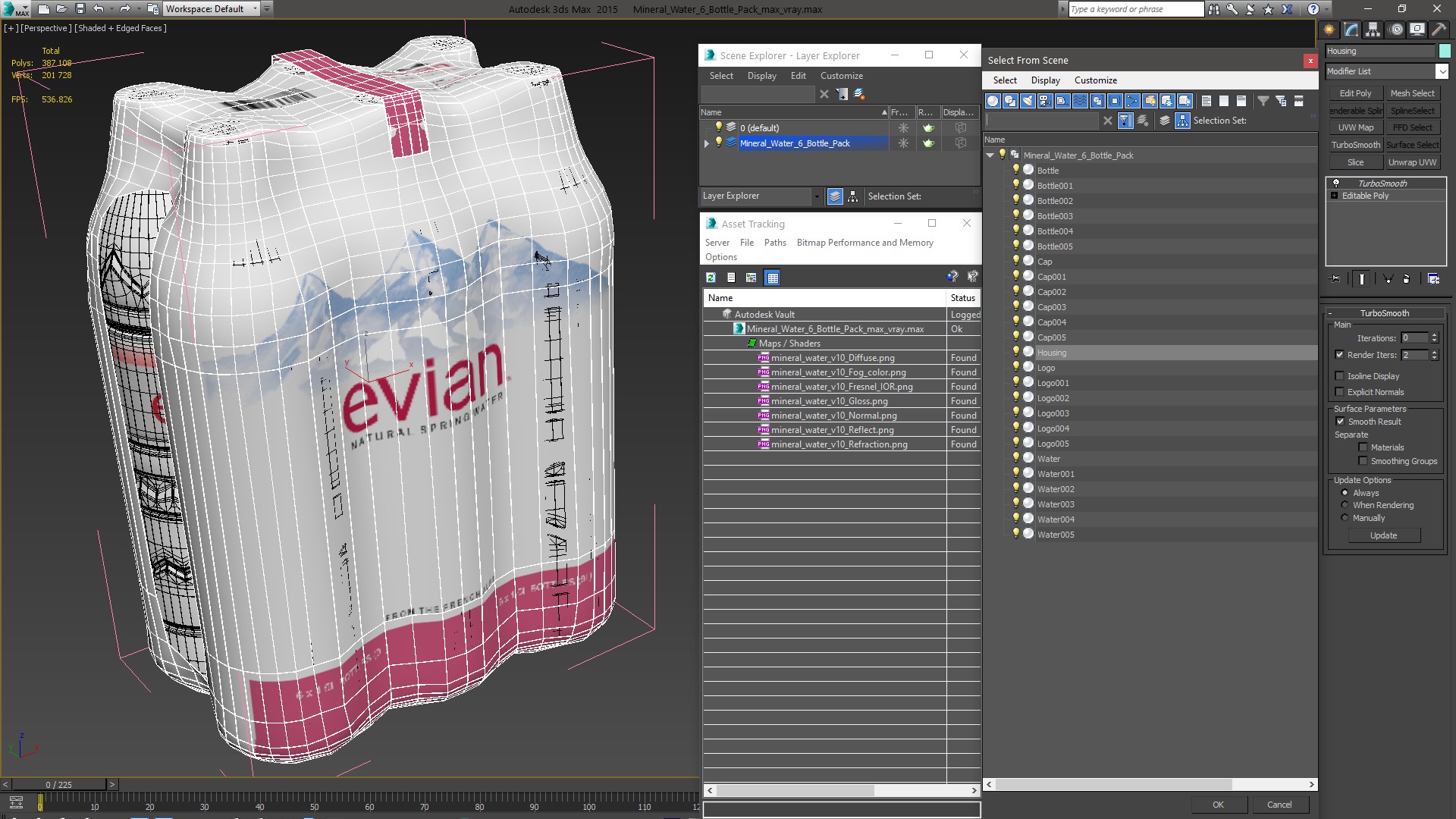Image resolution: width=1456 pixels, height=819 pixels.
Task: Create a new scene from toolbar
Action: [44, 9]
